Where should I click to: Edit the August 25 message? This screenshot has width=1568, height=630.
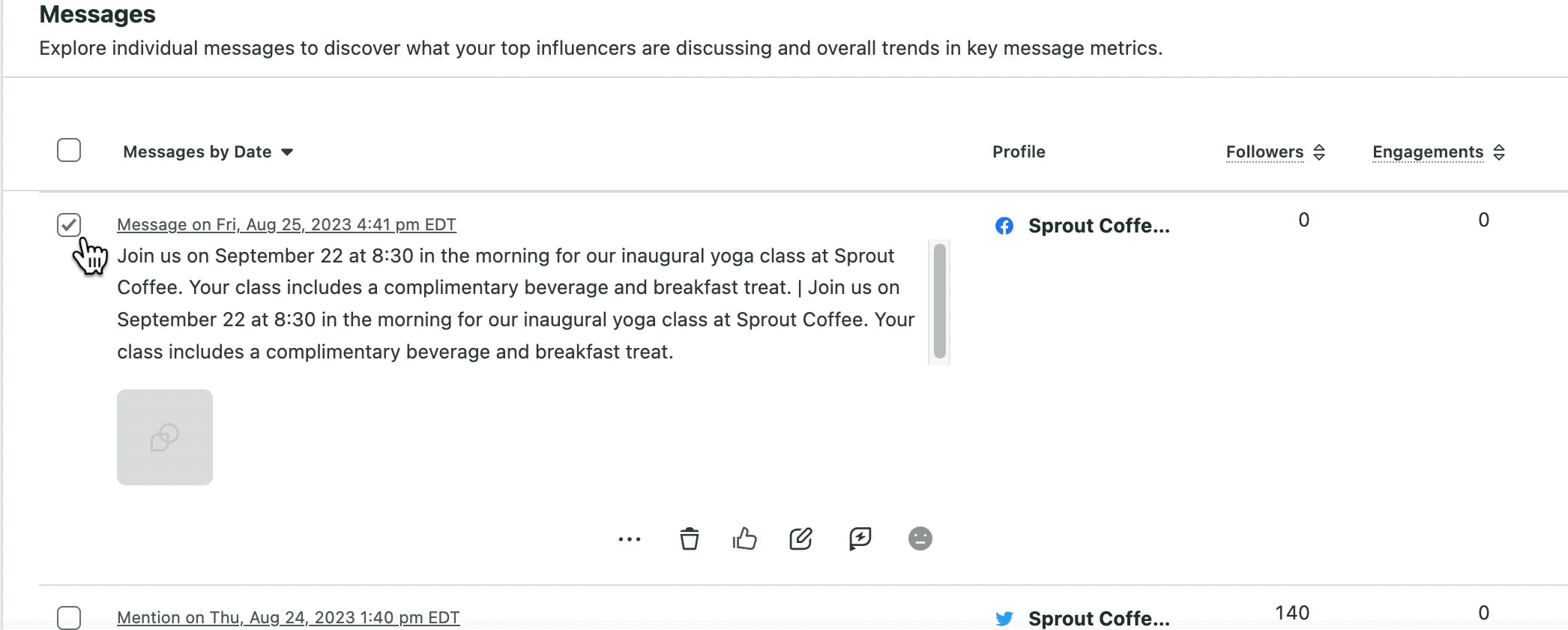tap(800, 538)
